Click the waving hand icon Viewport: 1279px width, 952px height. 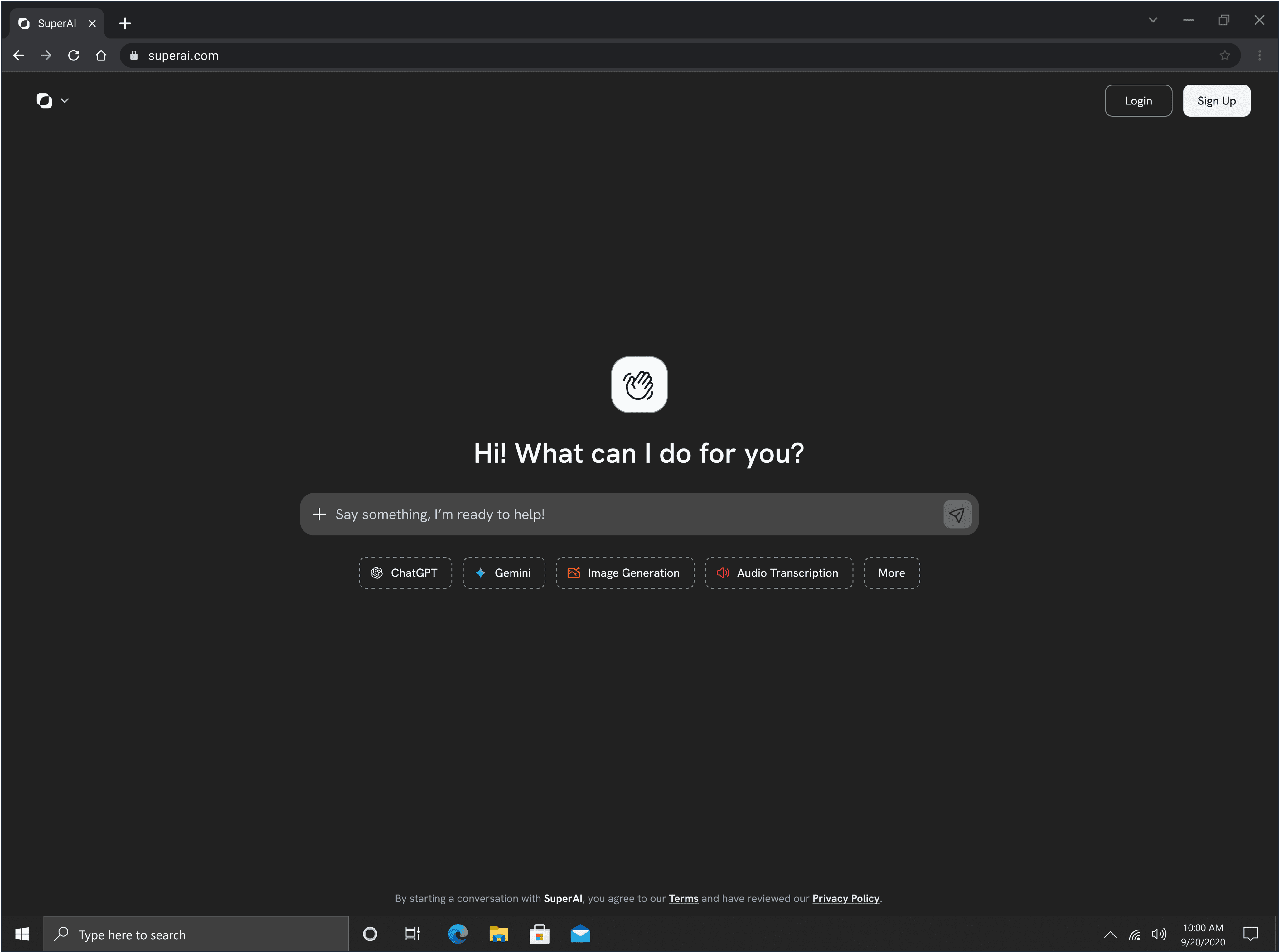point(639,384)
